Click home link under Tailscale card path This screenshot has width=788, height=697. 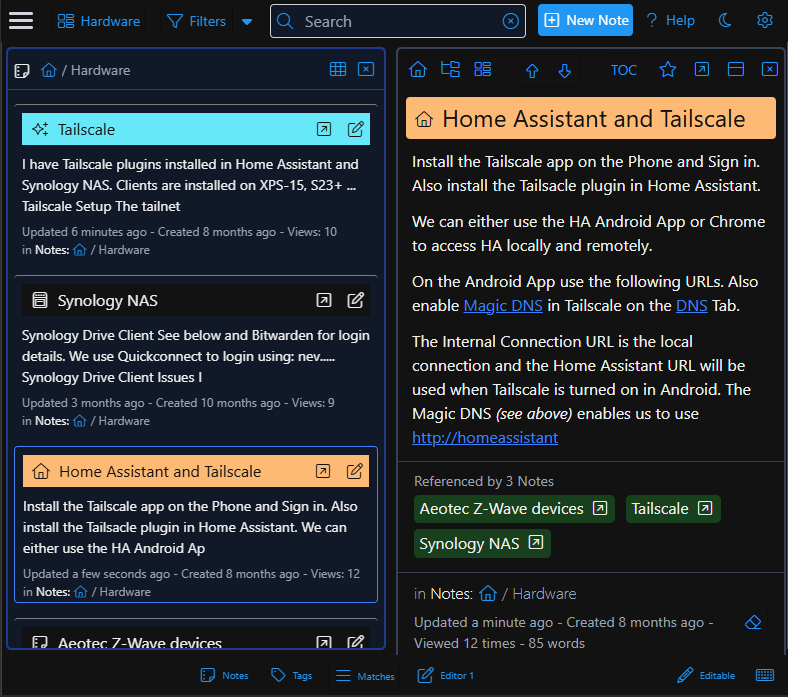(x=79, y=250)
